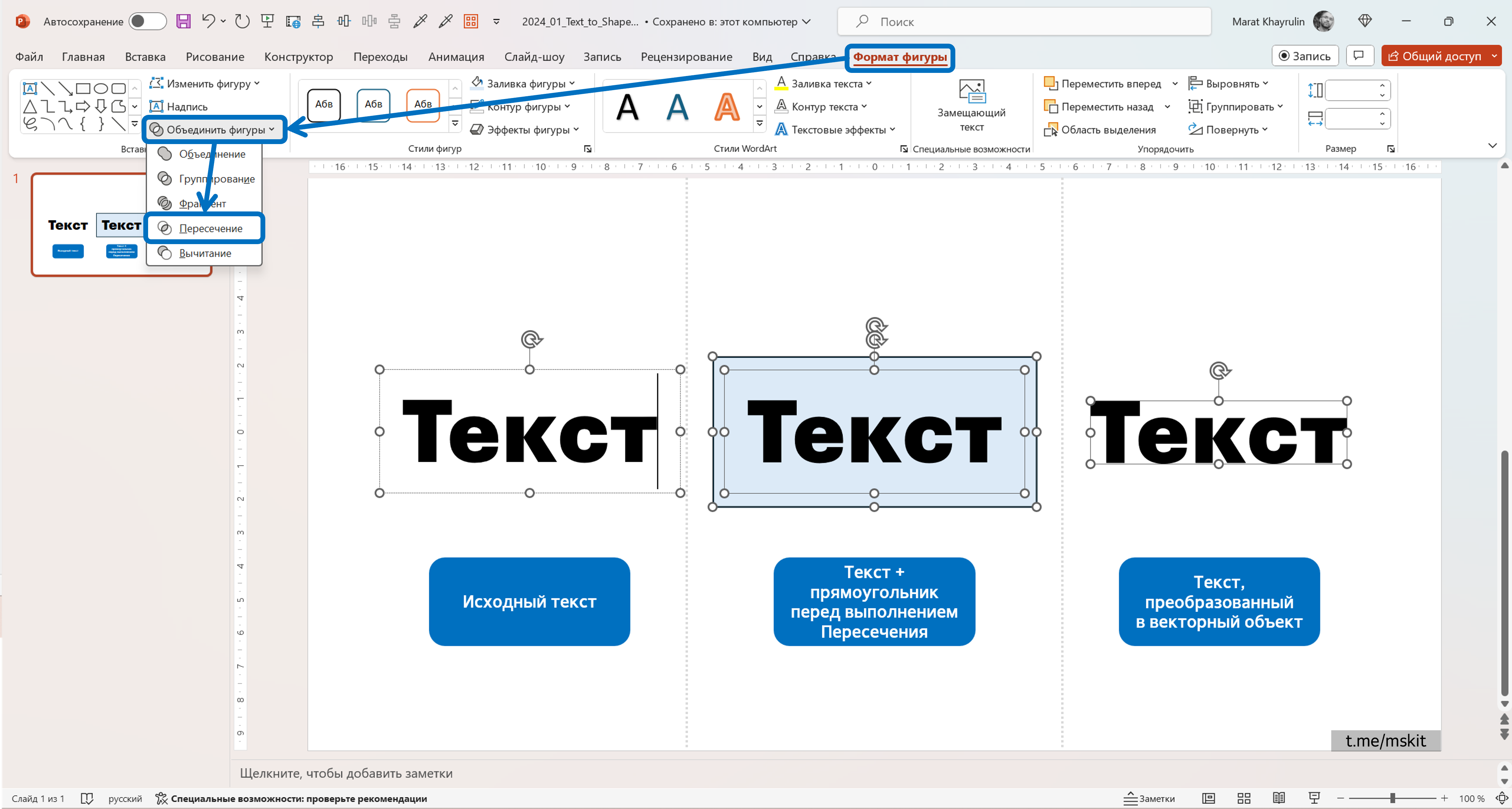Start slideshow from beginning icon in quick access

[x=268, y=22]
